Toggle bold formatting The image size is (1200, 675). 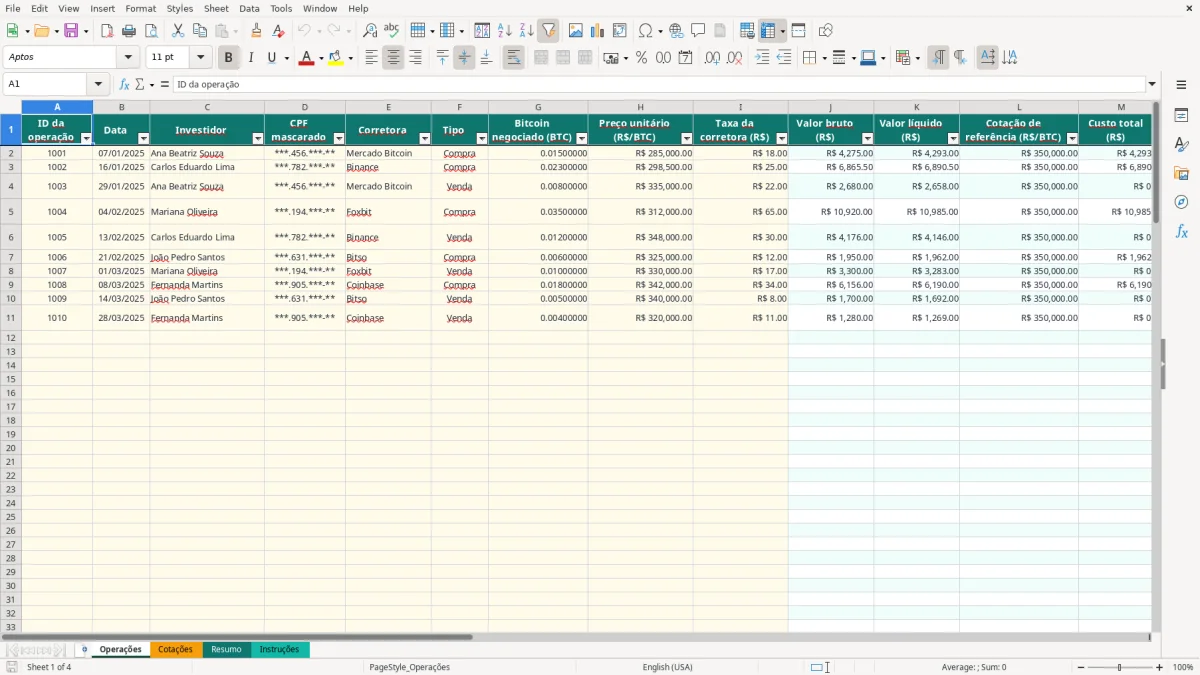click(x=228, y=58)
